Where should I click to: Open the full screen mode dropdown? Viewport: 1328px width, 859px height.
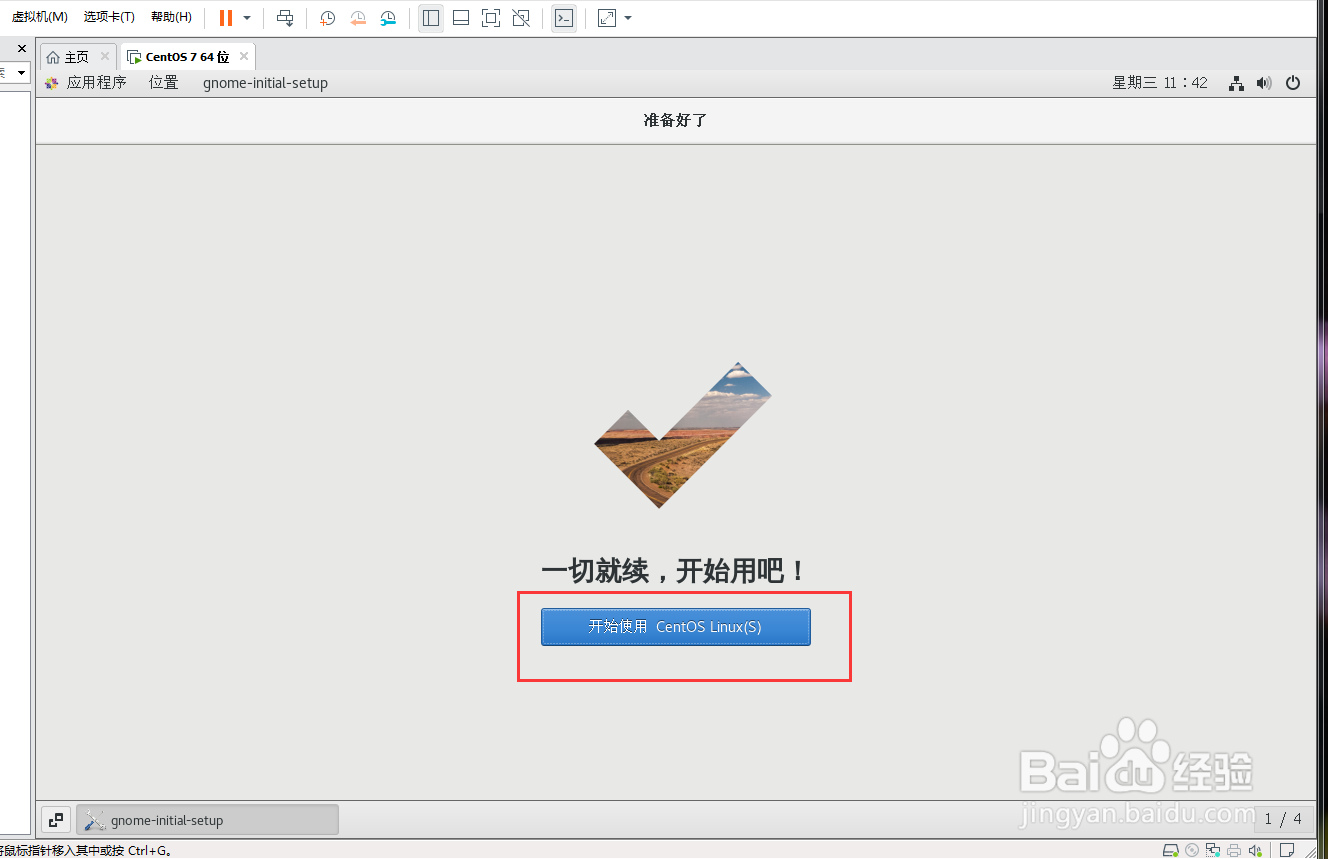click(627, 18)
